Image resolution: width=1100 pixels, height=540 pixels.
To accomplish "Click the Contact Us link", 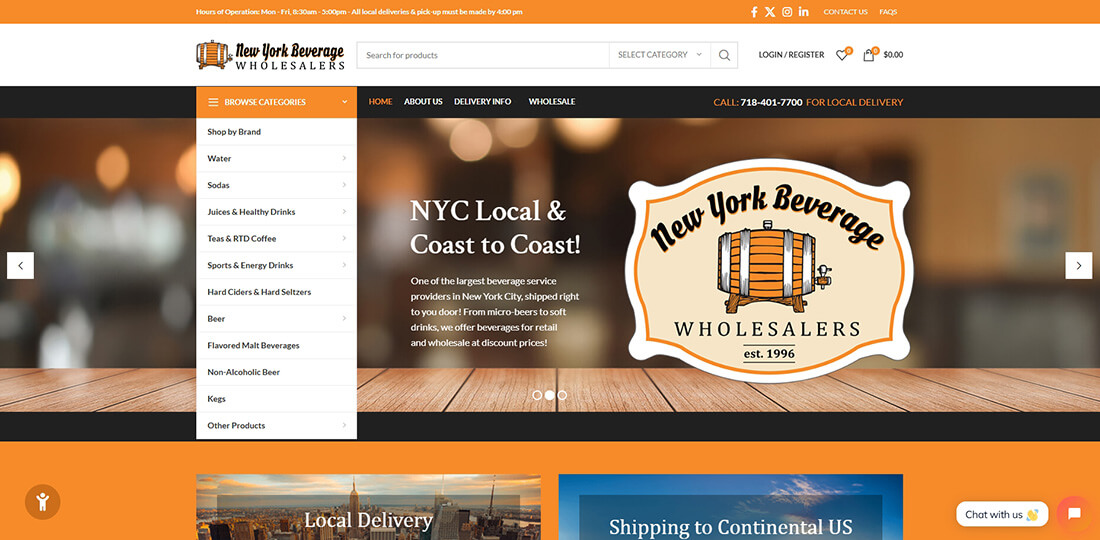I will [845, 12].
